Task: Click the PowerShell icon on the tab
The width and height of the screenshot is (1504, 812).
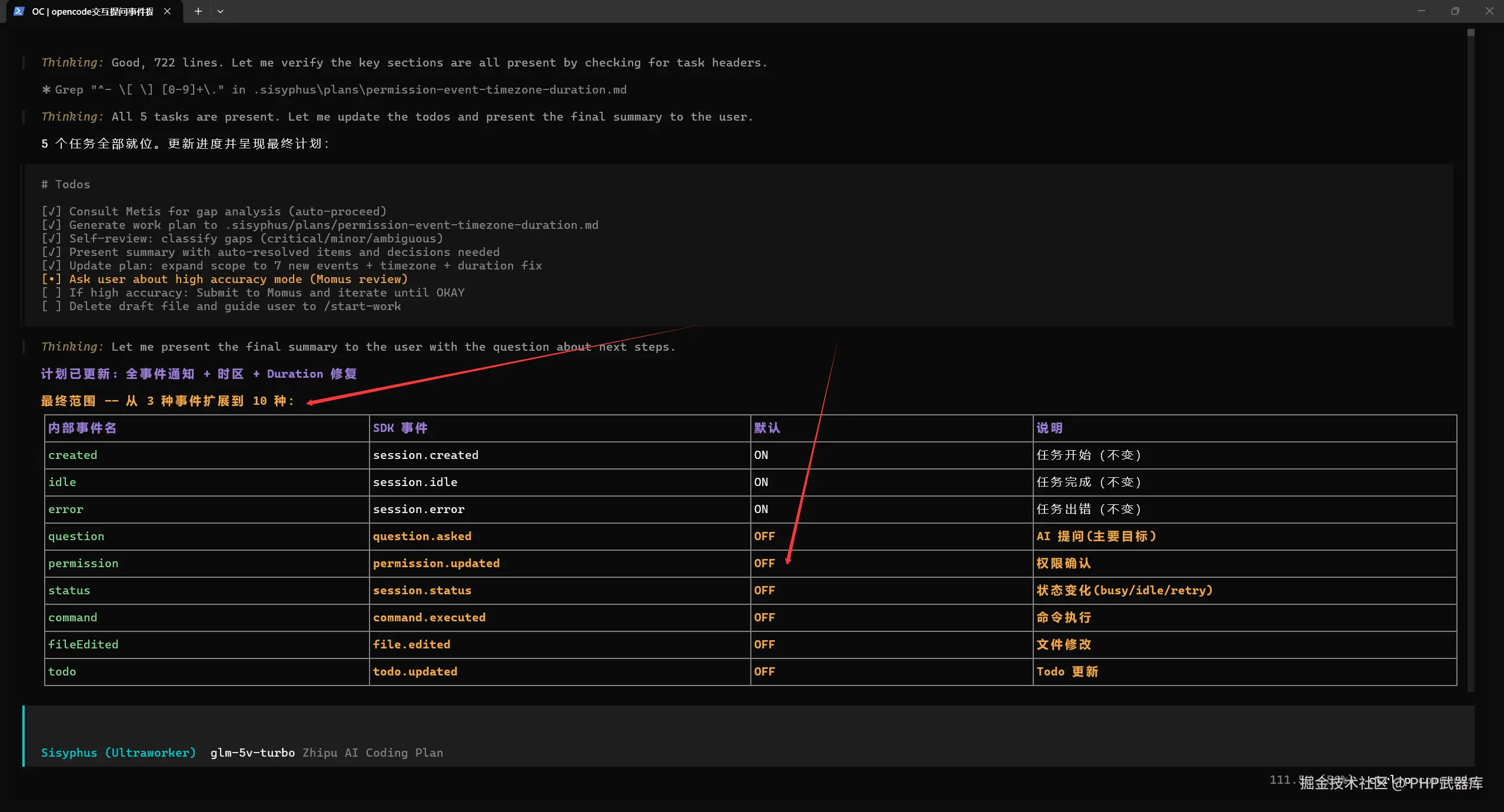Action: [x=19, y=11]
